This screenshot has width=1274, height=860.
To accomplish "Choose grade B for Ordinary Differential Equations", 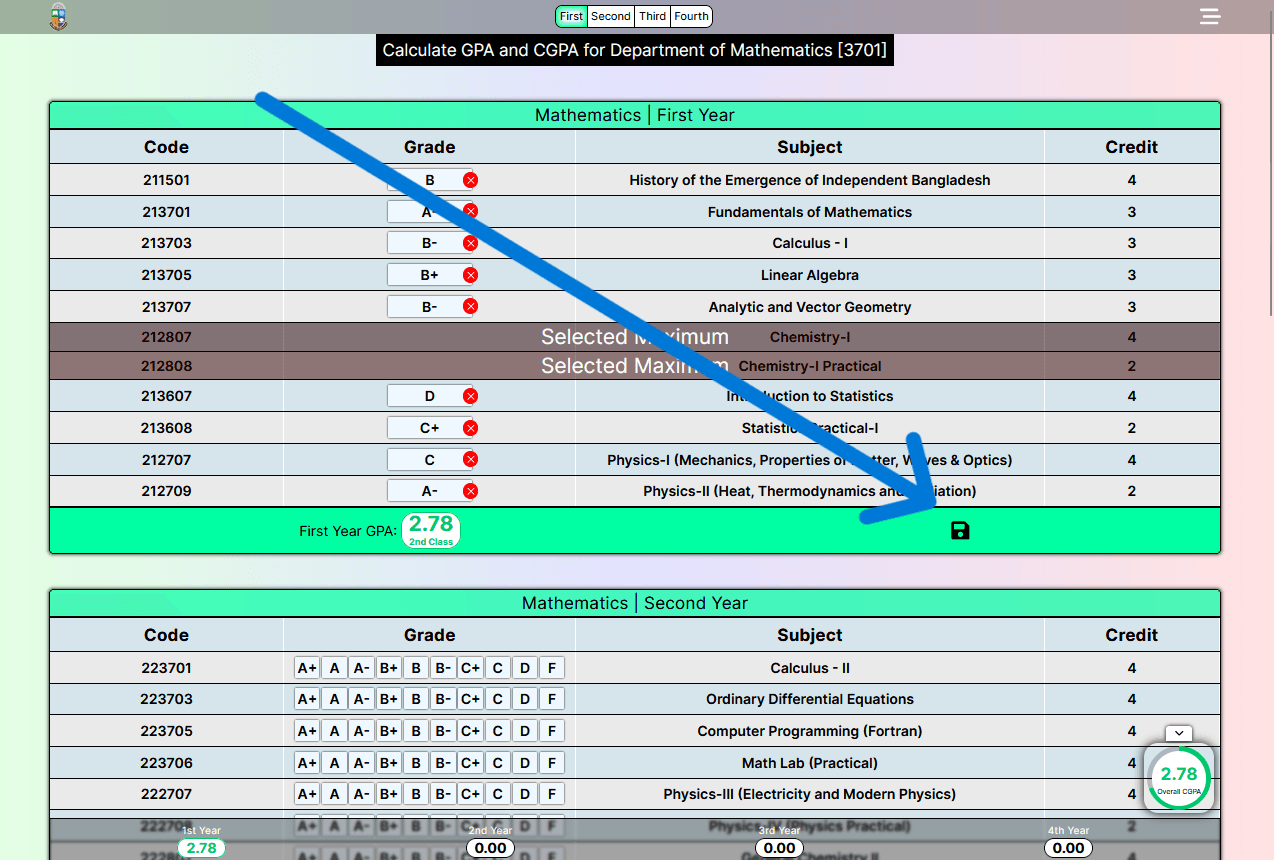I will (417, 699).
